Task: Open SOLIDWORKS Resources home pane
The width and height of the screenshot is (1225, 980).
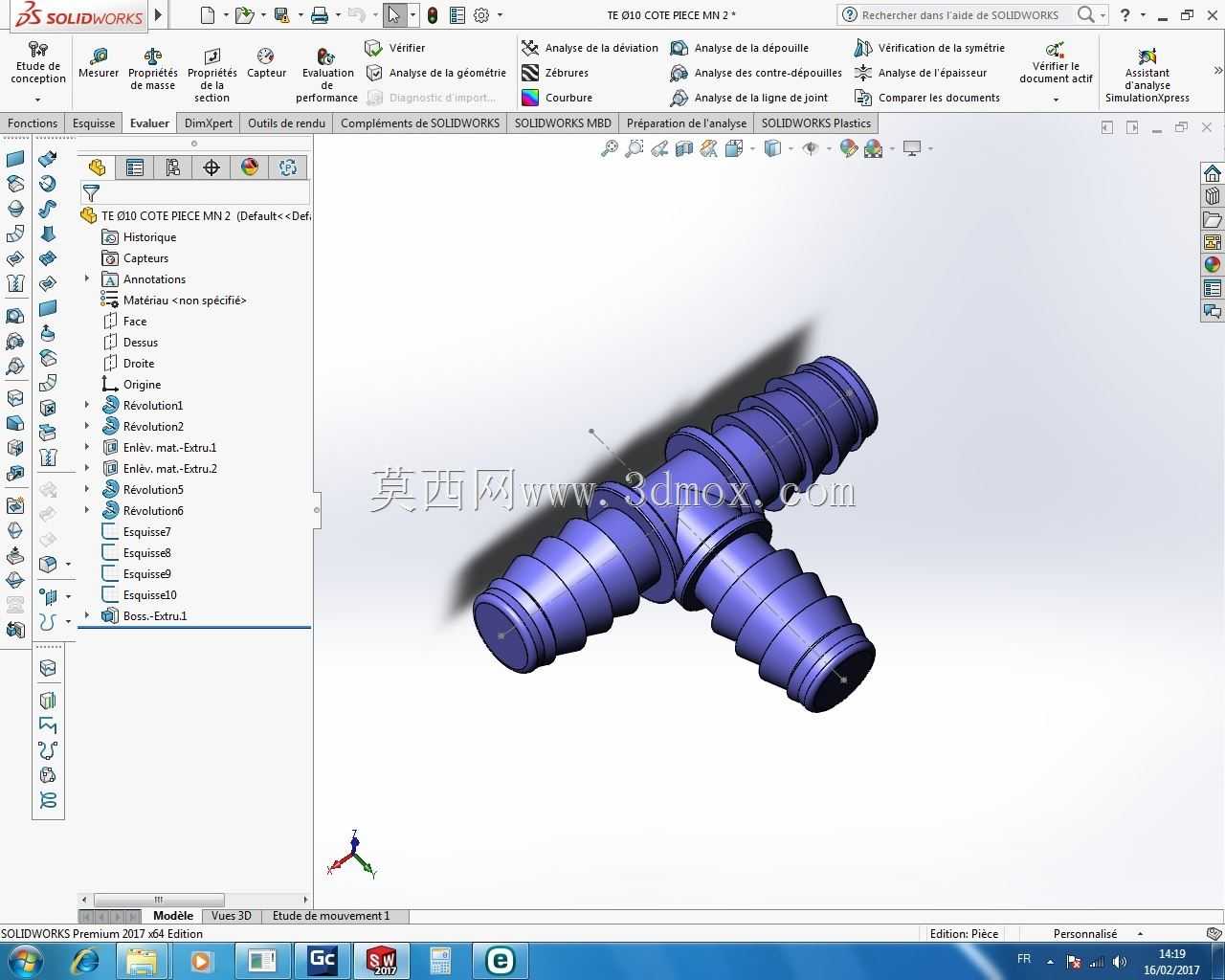Action: coord(1213,173)
